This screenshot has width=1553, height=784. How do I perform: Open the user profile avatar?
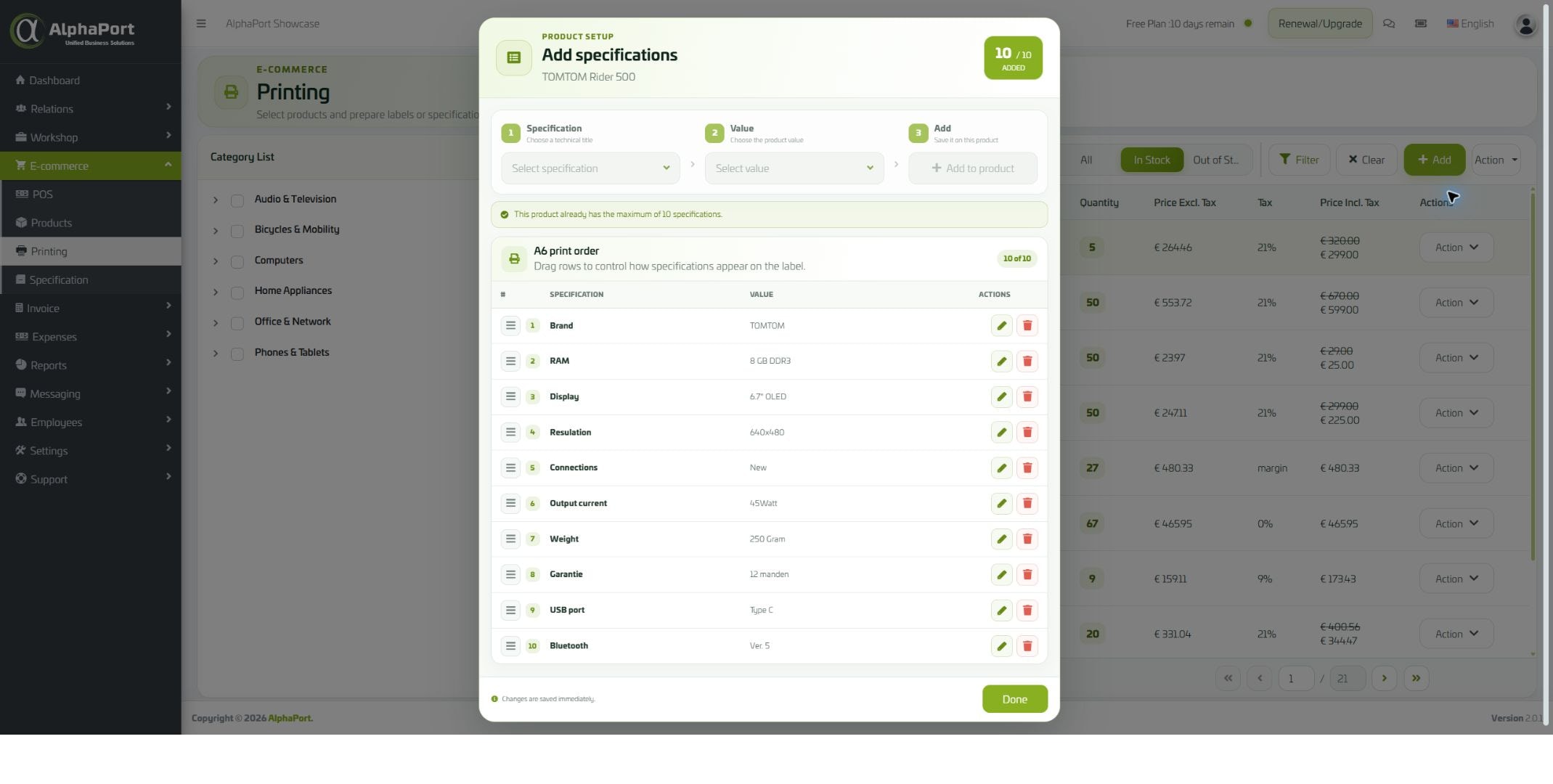(1525, 25)
